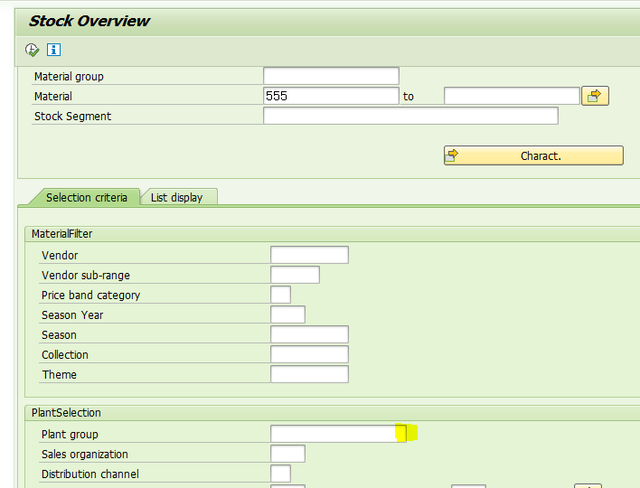Click the 'Season Year' label

(72, 315)
